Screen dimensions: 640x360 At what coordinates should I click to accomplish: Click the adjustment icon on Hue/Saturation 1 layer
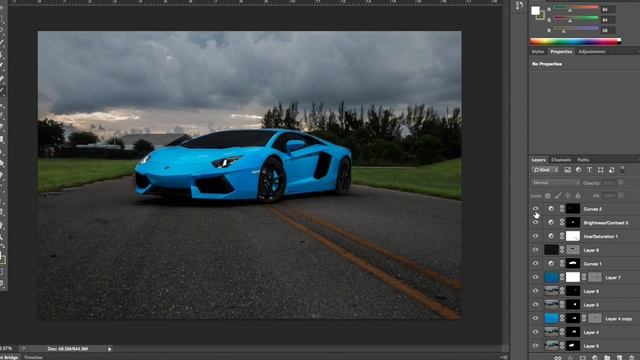click(x=551, y=236)
